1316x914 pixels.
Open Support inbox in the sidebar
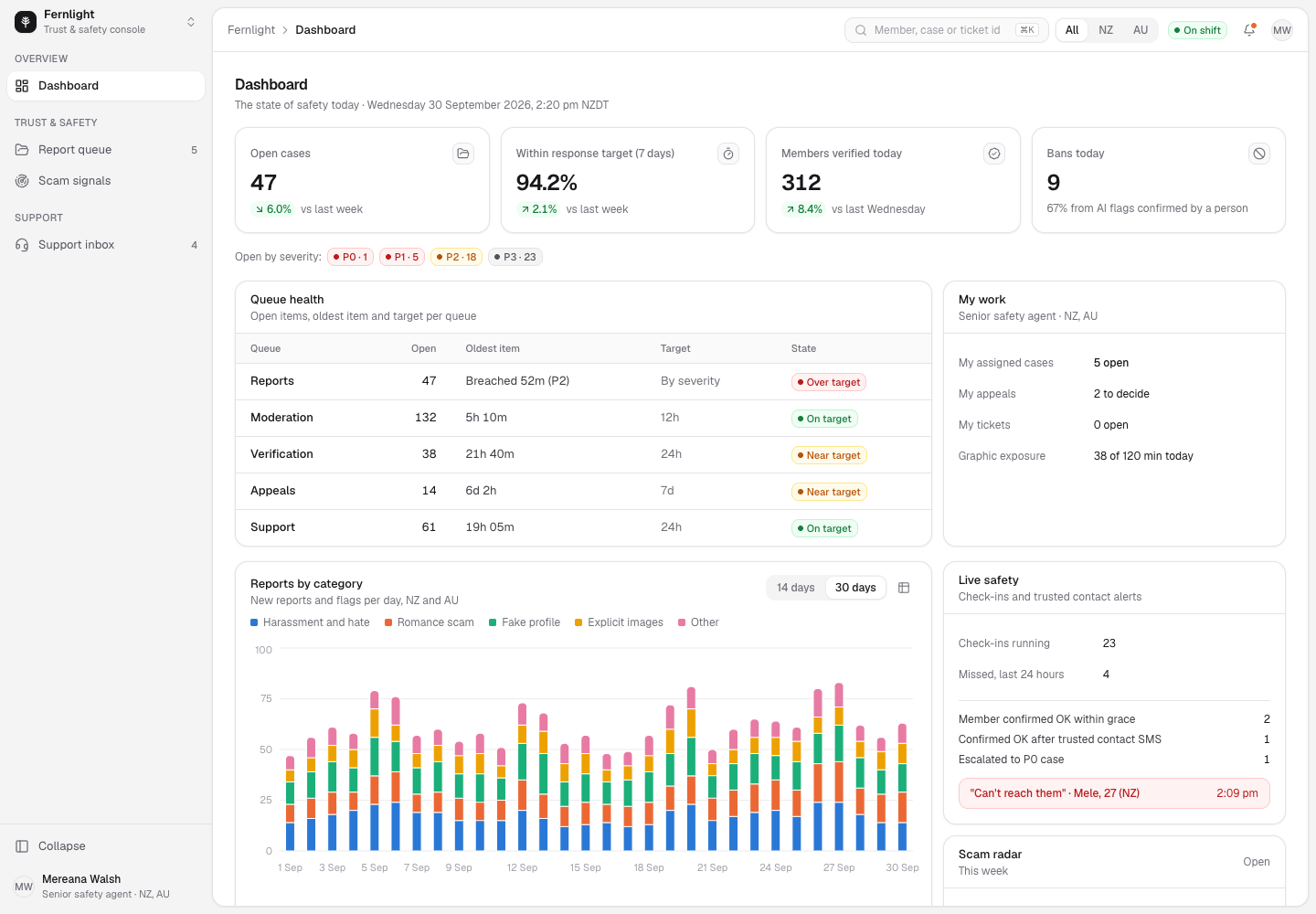106,245
